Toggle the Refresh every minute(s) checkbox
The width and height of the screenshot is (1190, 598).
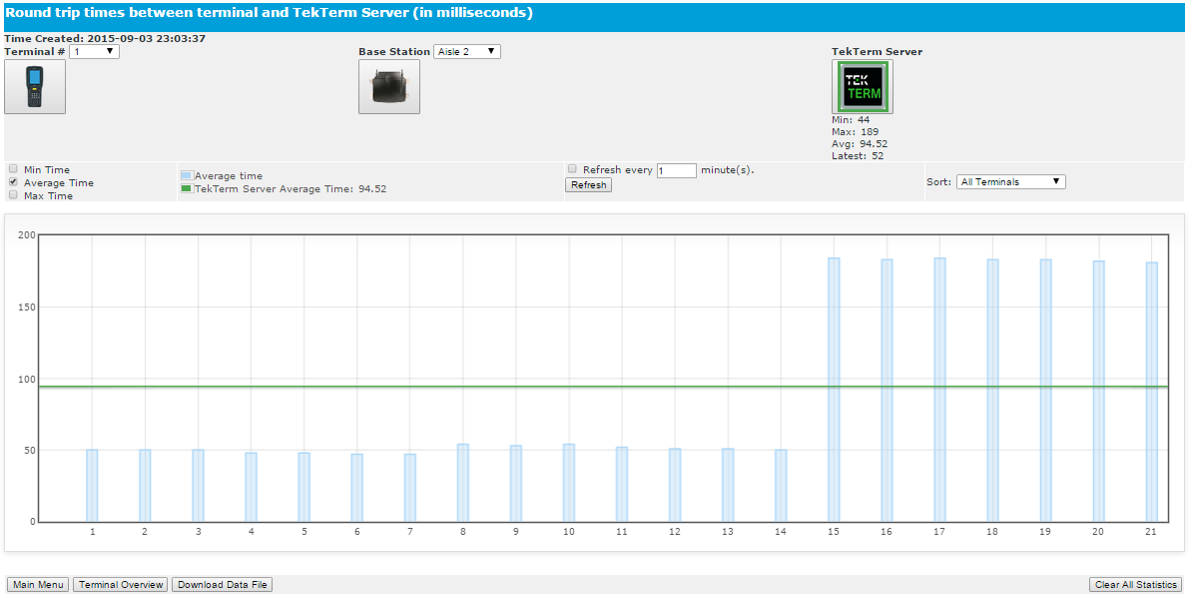click(573, 169)
